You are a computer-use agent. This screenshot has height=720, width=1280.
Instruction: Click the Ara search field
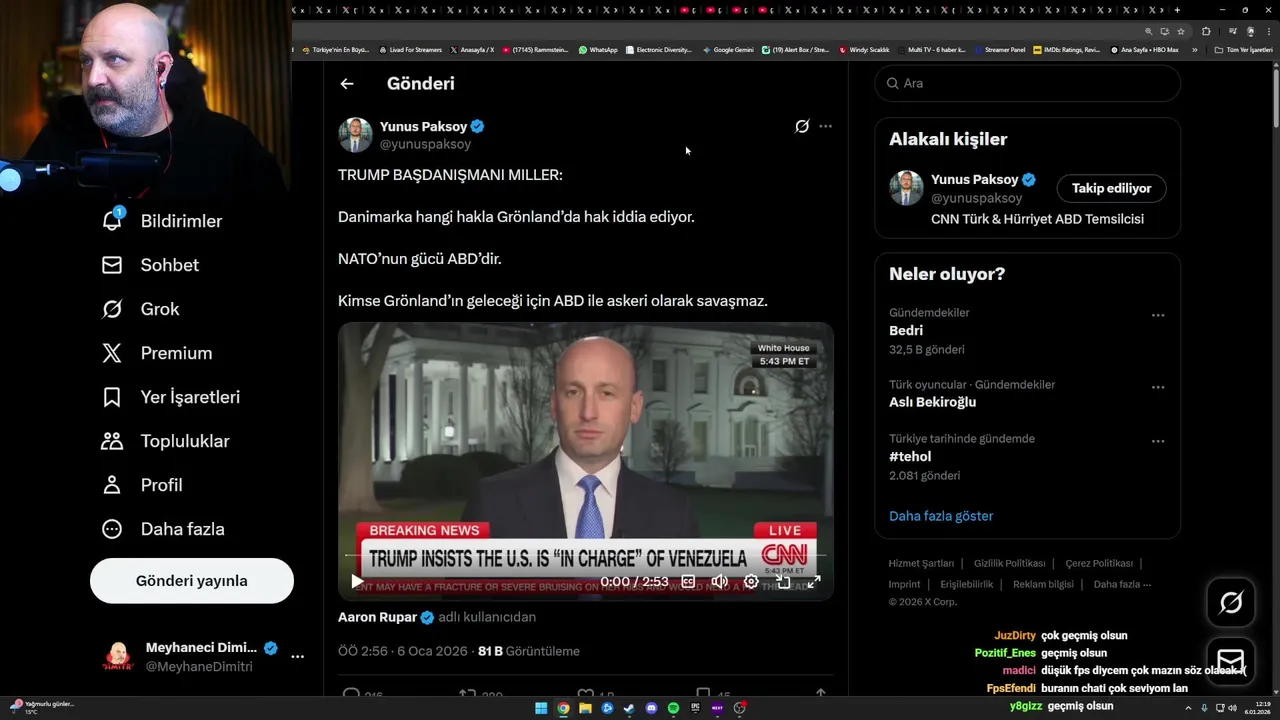[1028, 83]
